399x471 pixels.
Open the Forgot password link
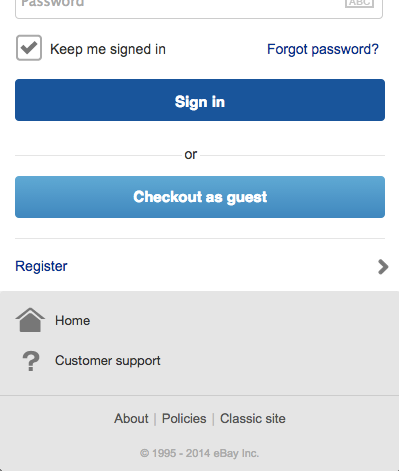[323, 49]
